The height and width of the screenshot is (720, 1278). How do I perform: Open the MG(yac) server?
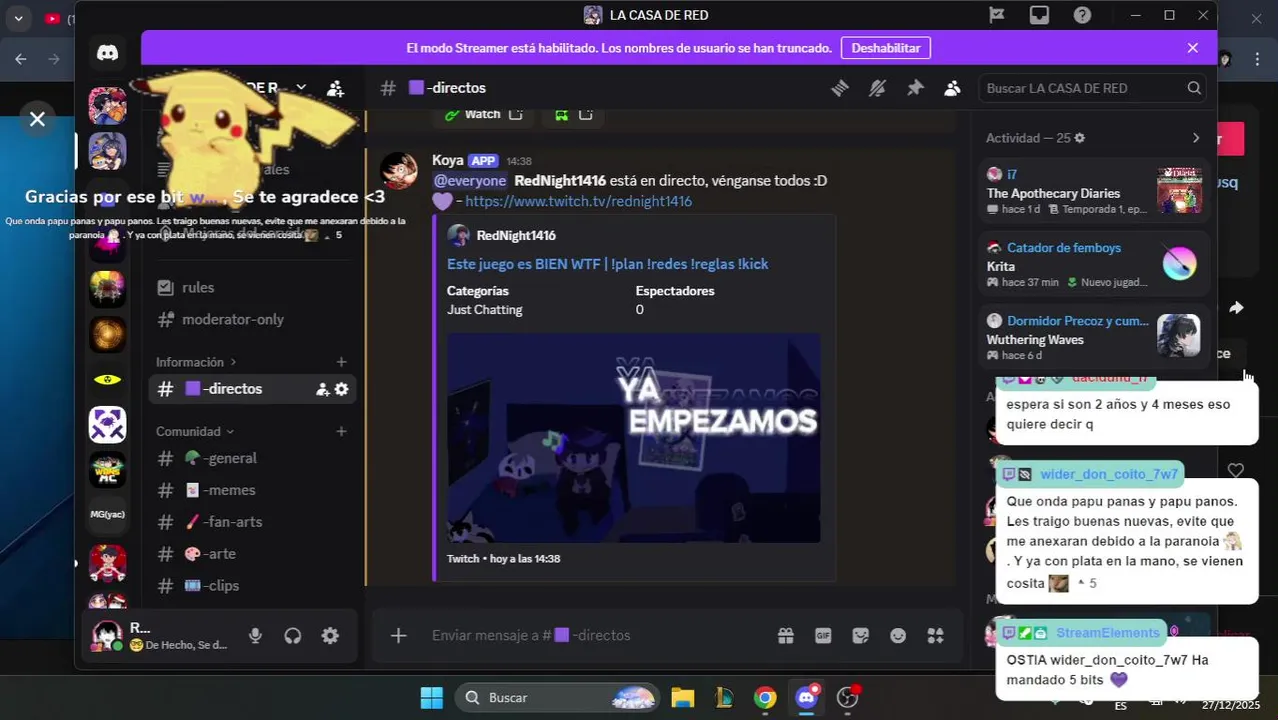point(107,514)
